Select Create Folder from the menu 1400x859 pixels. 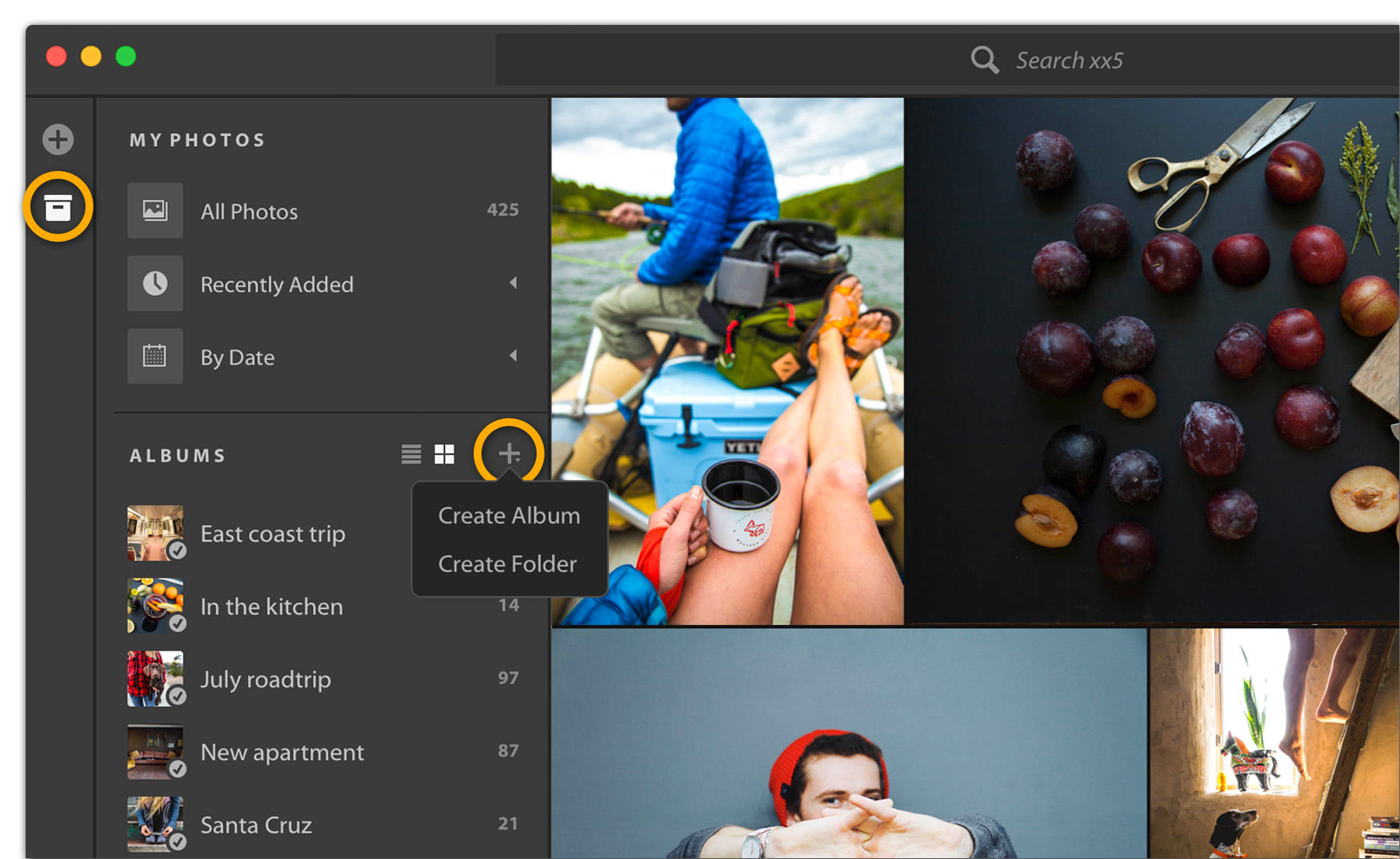click(507, 564)
